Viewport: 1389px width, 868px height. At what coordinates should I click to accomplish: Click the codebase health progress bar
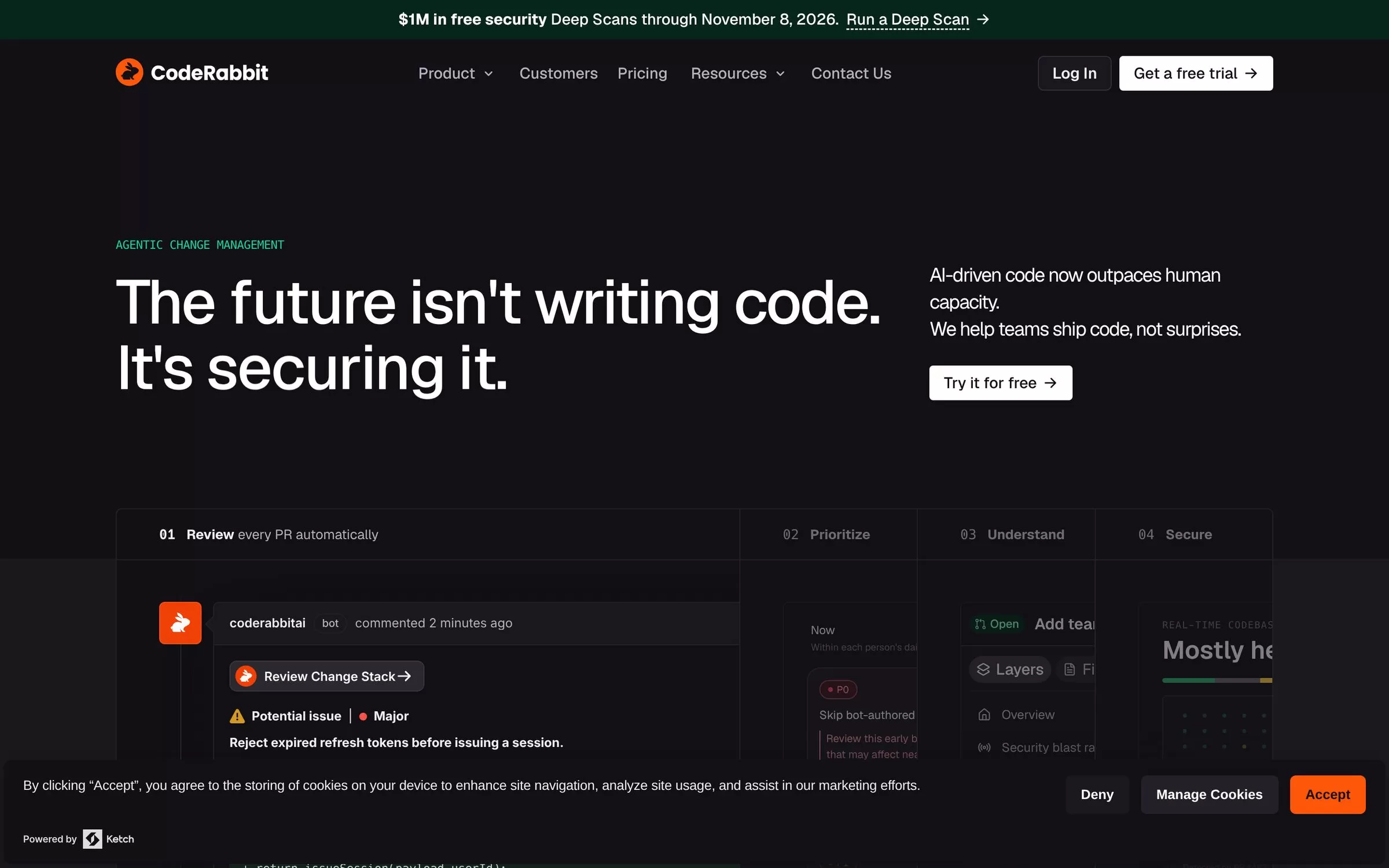[x=1217, y=681]
